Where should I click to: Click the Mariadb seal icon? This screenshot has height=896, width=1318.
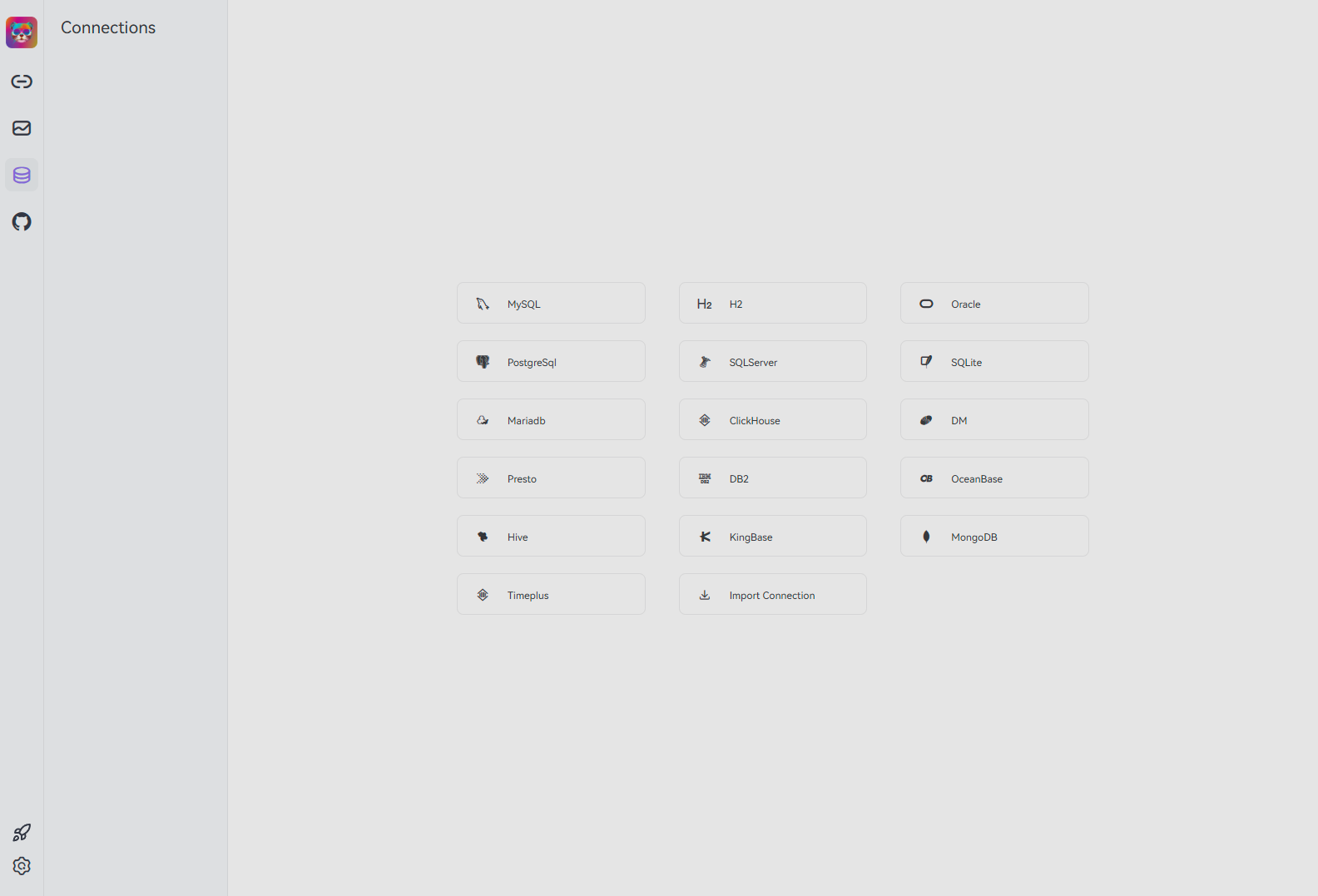(483, 420)
